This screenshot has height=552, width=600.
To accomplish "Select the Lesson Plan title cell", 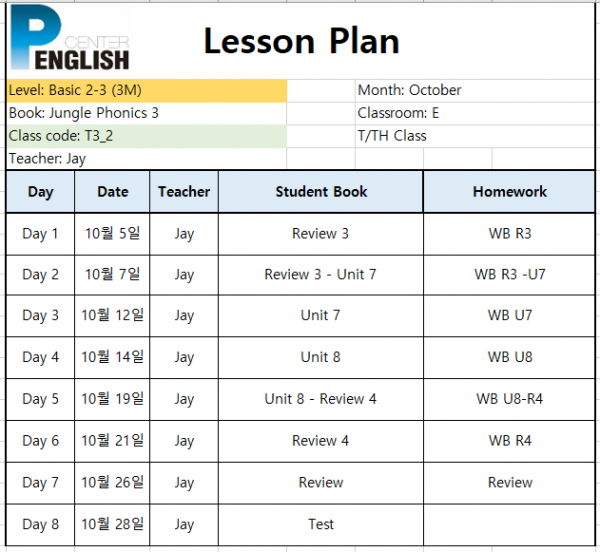I will [301, 41].
